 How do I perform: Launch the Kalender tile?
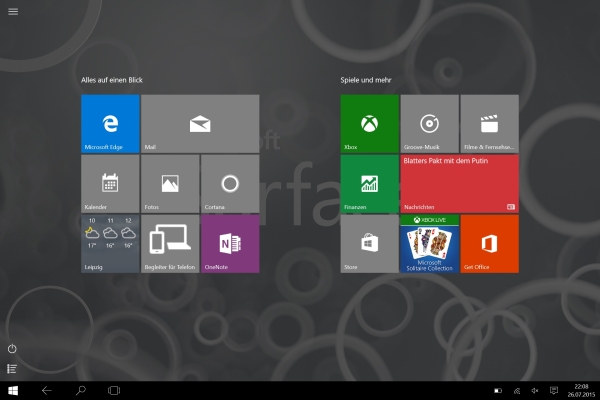click(x=110, y=184)
